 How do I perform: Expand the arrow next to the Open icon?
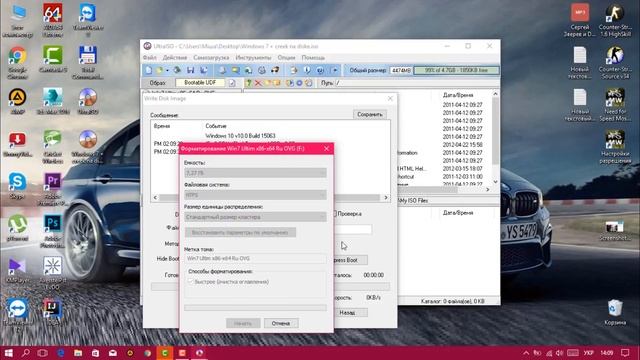tap(167, 71)
